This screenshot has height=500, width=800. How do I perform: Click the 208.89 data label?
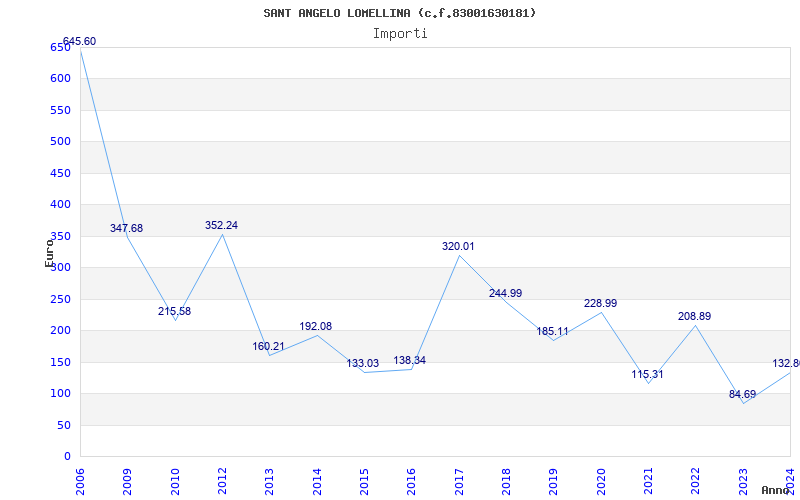pyautogui.click(x=694, y=316)
